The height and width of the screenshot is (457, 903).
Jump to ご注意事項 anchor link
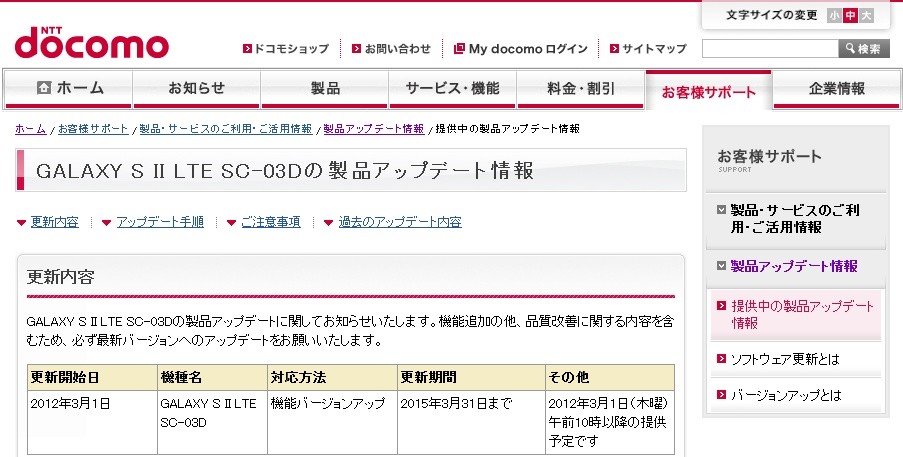tap(271, 222)
